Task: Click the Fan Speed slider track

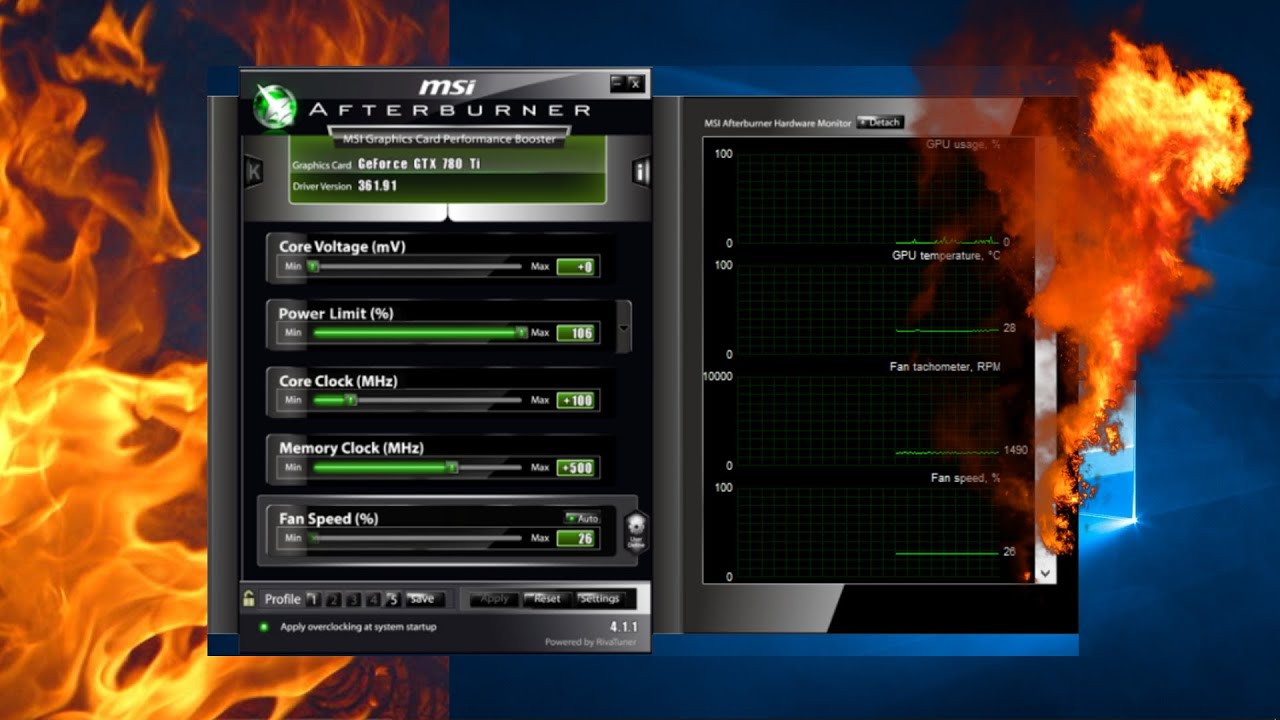Action: [x=415, y=538]
